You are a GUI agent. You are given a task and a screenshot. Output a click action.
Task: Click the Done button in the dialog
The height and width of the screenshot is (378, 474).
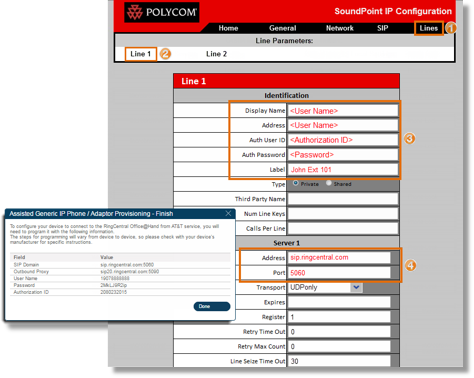click(212, 306)
